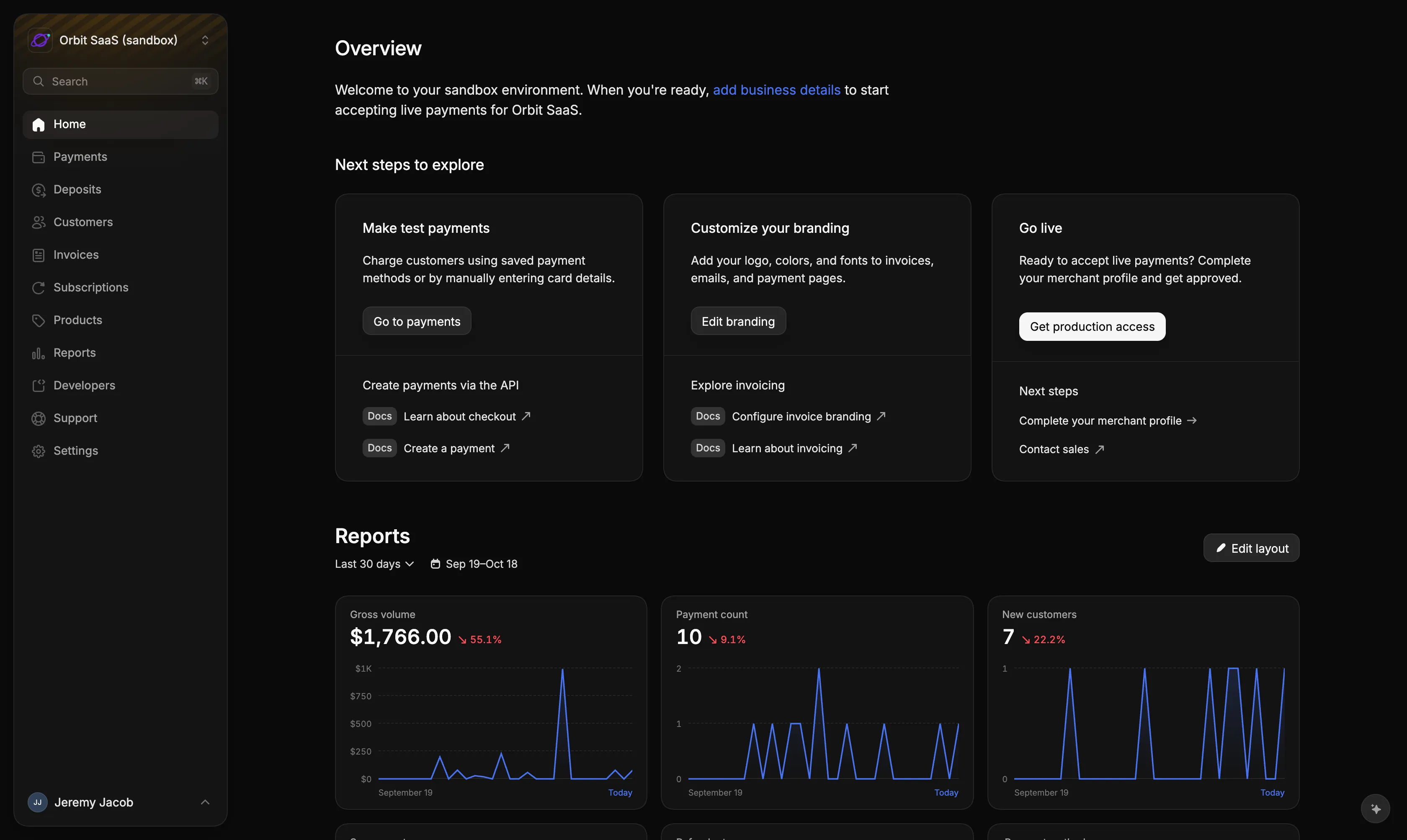1407x840 pixels.
Task: Click the Go to payments button
Action: 417,321
